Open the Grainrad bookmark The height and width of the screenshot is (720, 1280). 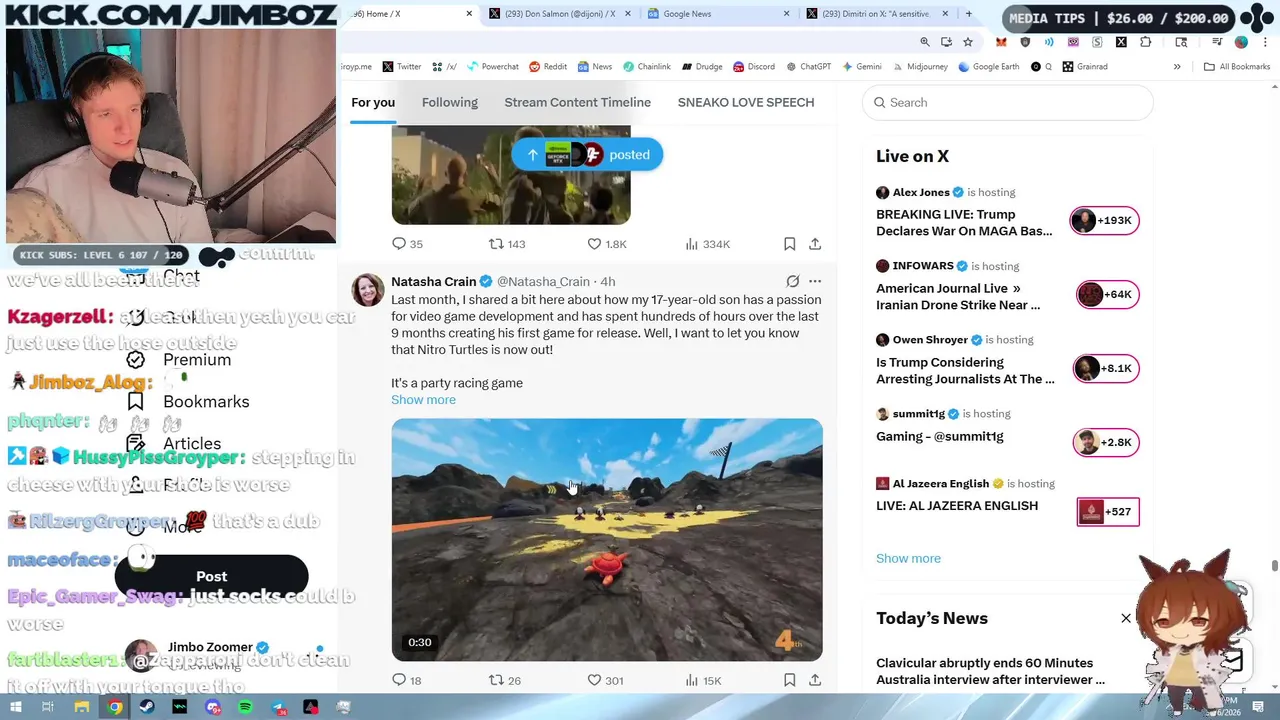(x=1085, y=67)
